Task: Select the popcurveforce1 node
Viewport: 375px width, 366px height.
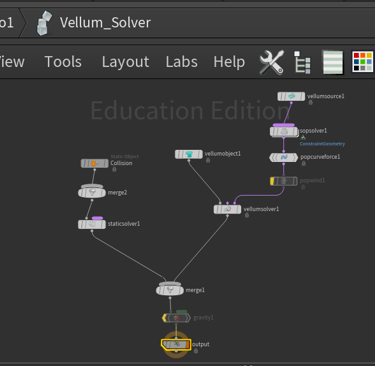Action: pyautogui.click(x=284, y=157)
